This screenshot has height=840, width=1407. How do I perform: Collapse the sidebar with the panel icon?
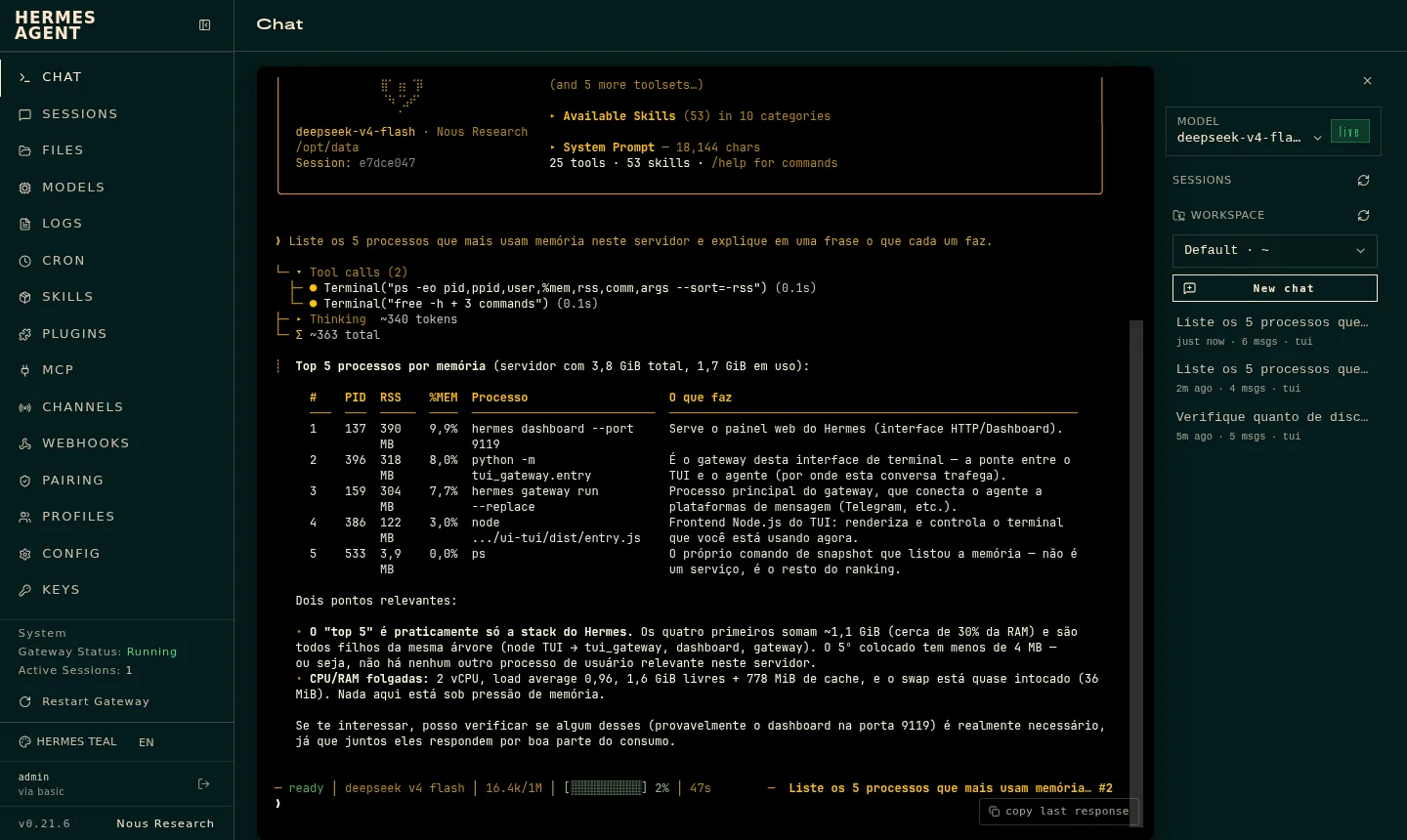(x=205, y=25)
